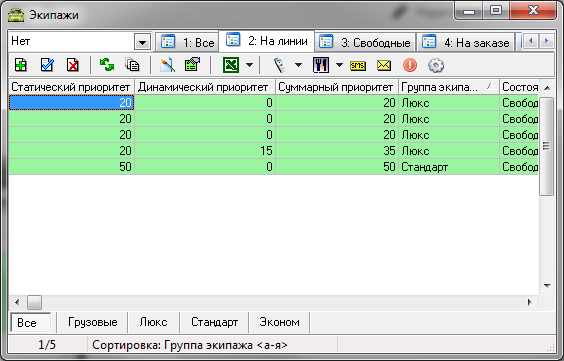Click the phone call icon
564x361 pixels.
tap(279, 65)
